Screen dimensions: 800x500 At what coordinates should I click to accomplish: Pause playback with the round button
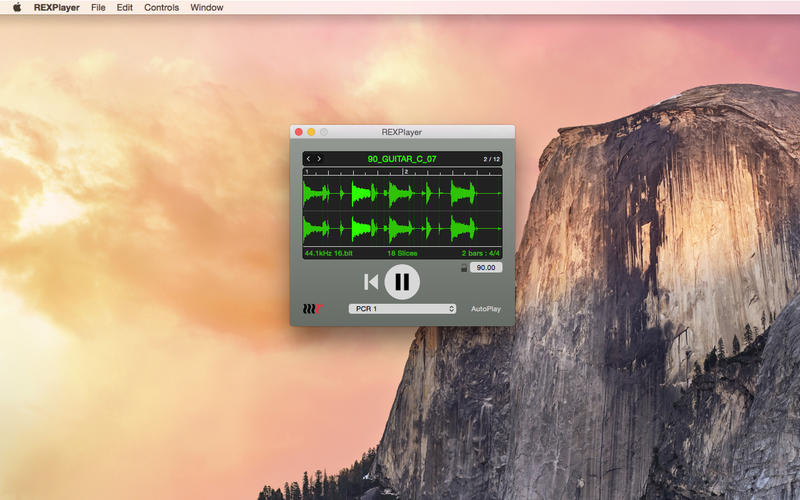[402, 282]
